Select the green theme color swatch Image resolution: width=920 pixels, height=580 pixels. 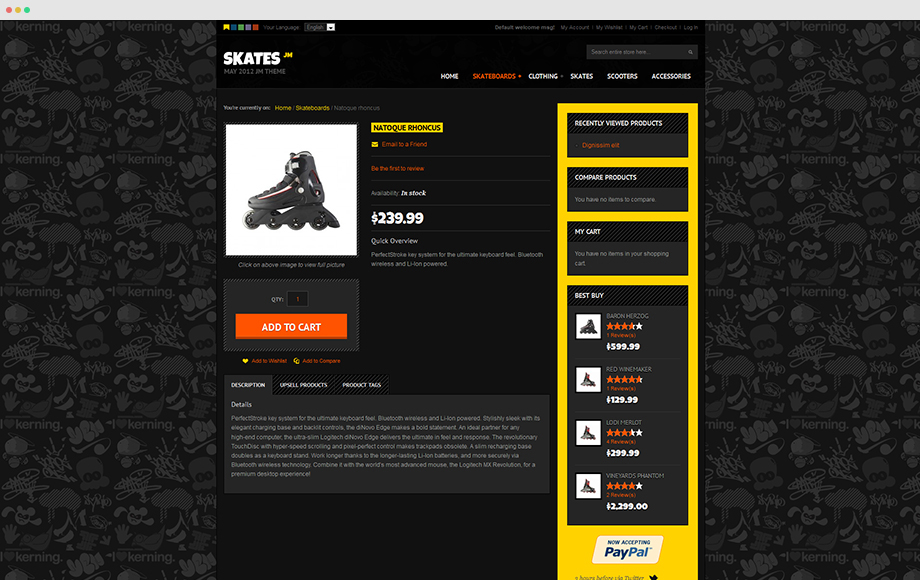(241, 28)
